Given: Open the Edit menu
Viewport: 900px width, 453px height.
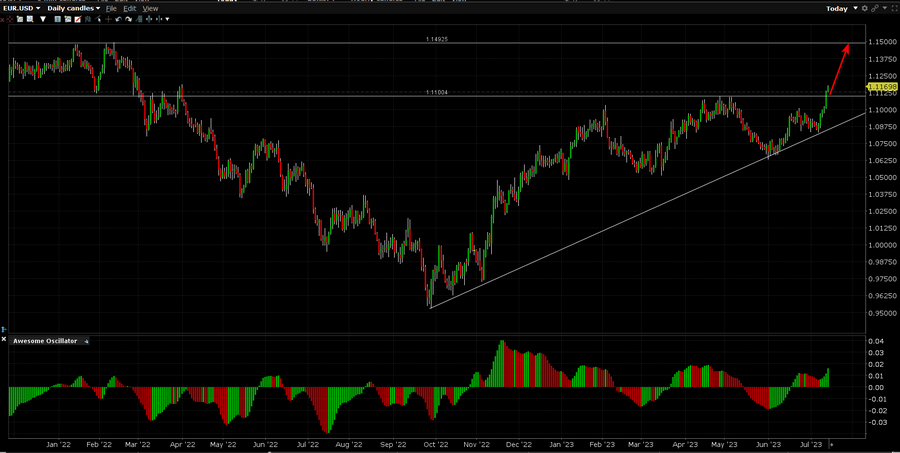Looking at the screenshot, I should [x=129, y=8].
